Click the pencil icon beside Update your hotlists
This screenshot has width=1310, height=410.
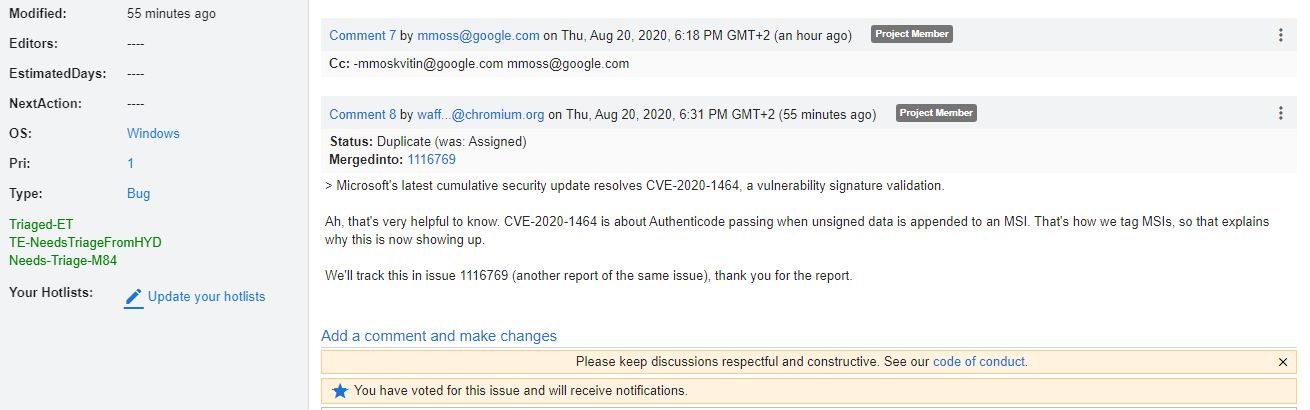pos(134,298)
